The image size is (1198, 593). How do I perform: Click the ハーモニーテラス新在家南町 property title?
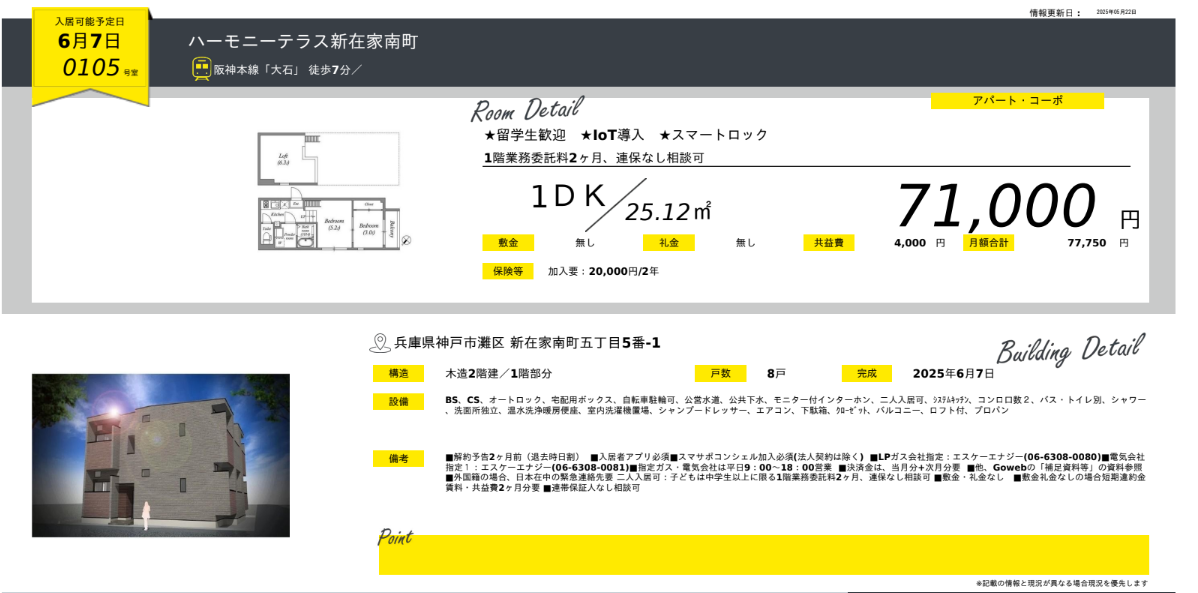pyautogui.click(x=303, y=42)
